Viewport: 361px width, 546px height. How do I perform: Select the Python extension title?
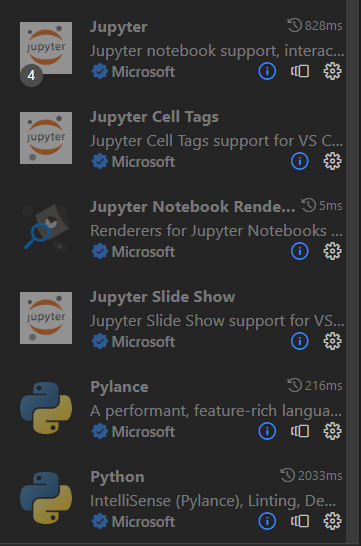click(117, 477)
